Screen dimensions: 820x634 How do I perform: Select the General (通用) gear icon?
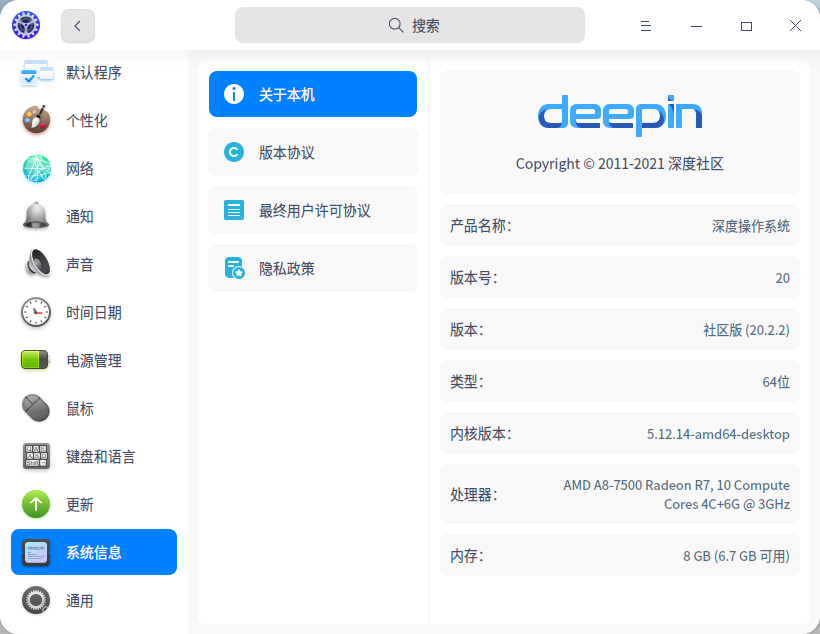[x=36, y=601]
